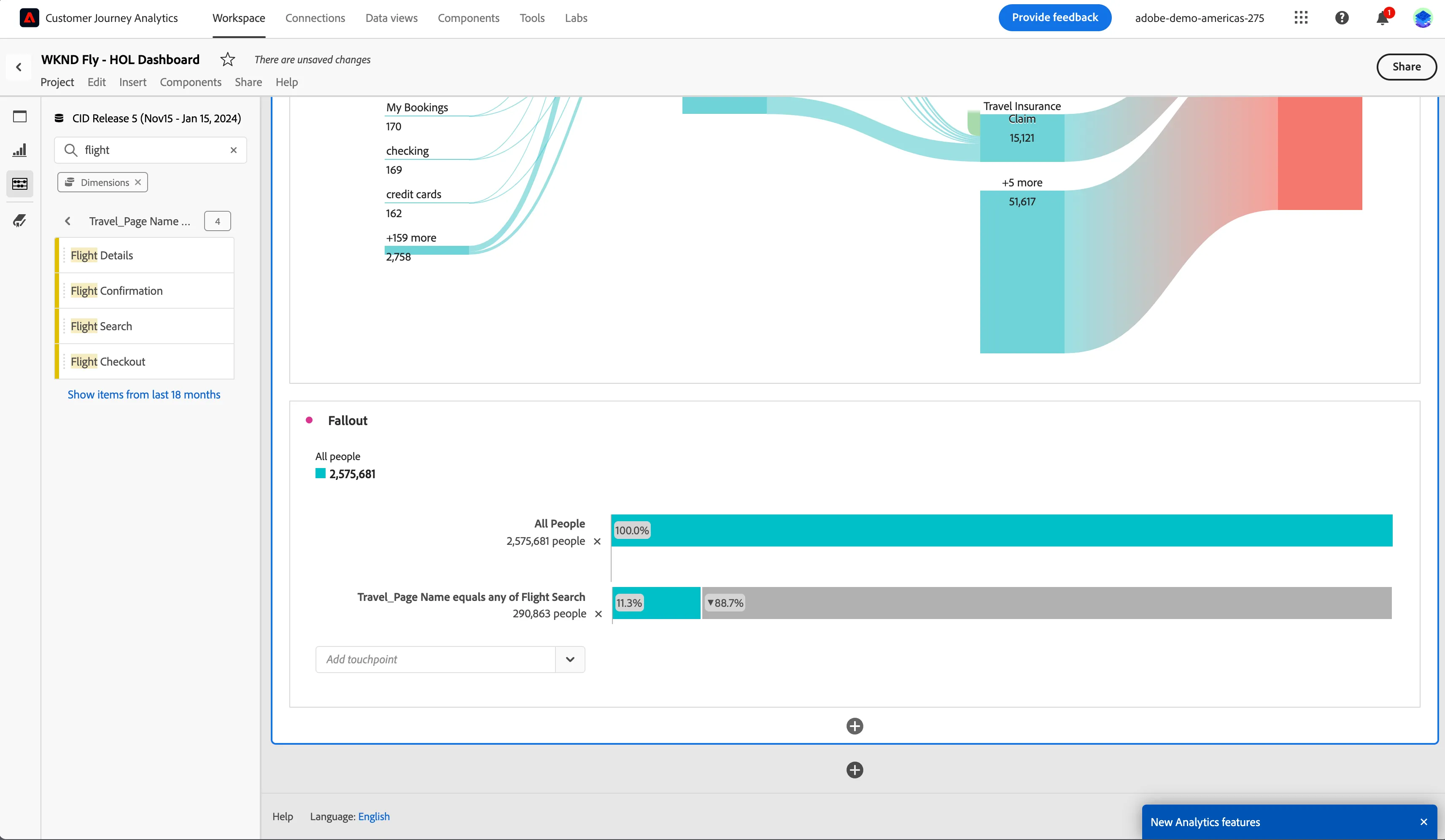The height and width of the screenshot is (840, 1445).
Task: Remove the Dimensions filter tag
Action: pyautogui.click(x=137, y=182)
